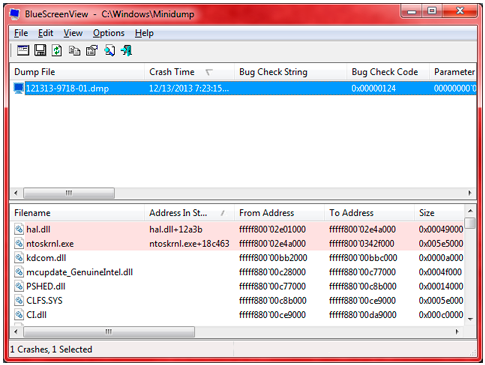Click status bar '1 Crashes, 1 Selected'

click(x=51, y=349)
